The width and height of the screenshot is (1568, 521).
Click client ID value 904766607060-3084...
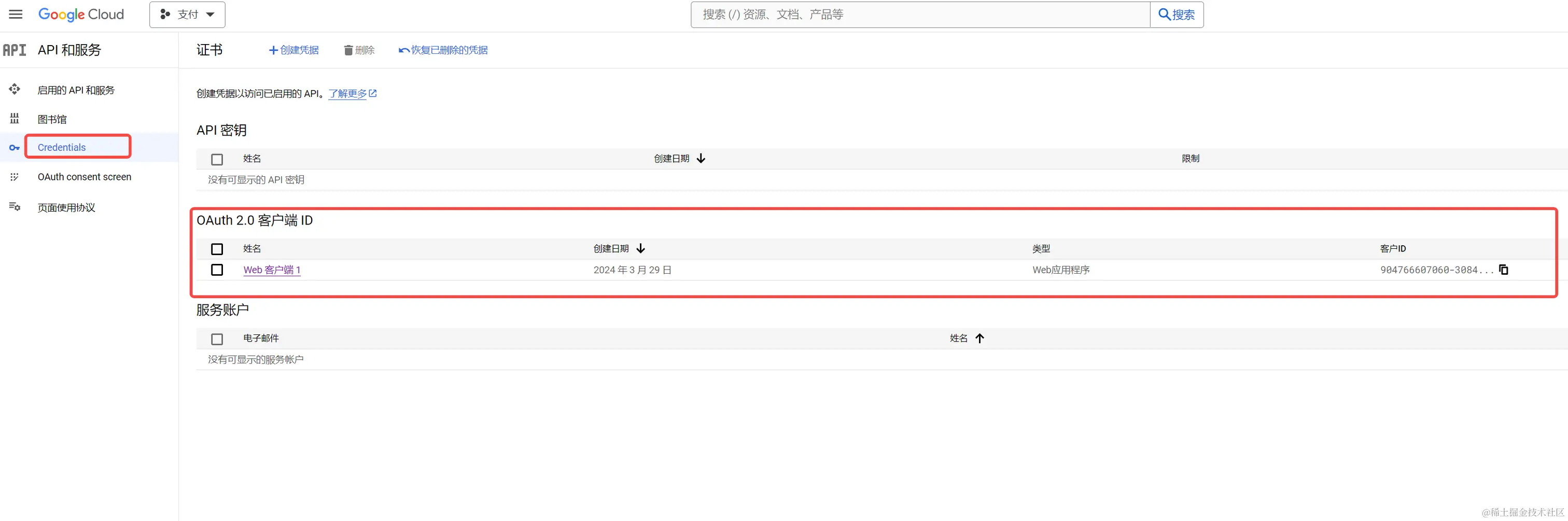(x=1436, y=270)
